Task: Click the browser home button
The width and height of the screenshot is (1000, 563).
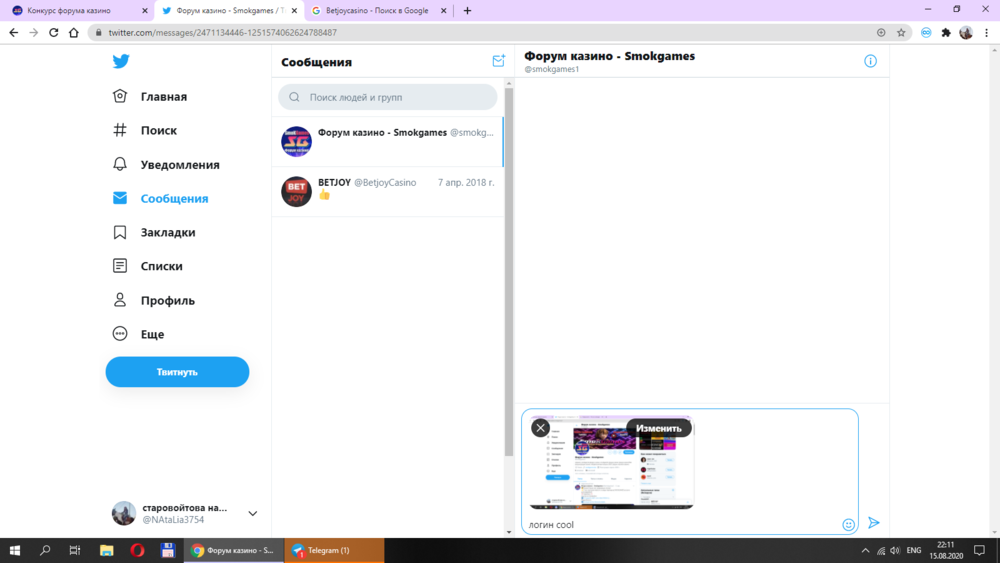Action: (74, 33)
